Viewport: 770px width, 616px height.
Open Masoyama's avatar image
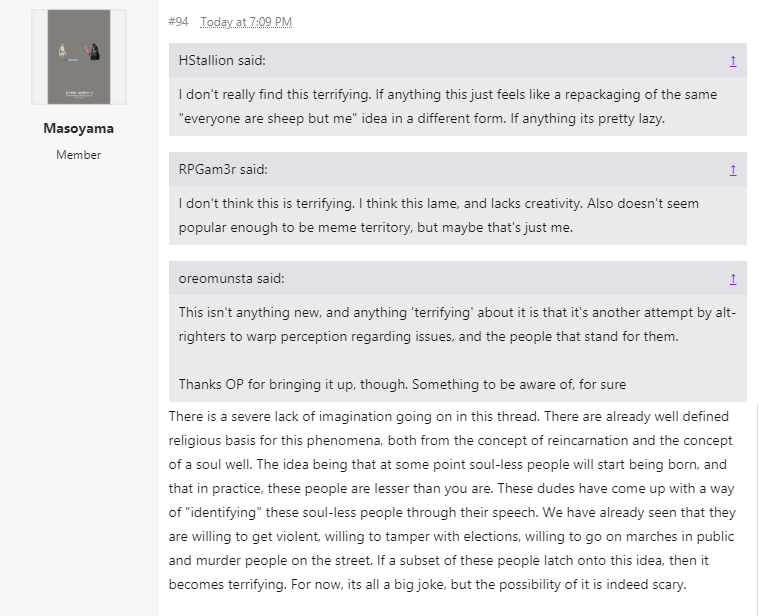click(79, 56)
